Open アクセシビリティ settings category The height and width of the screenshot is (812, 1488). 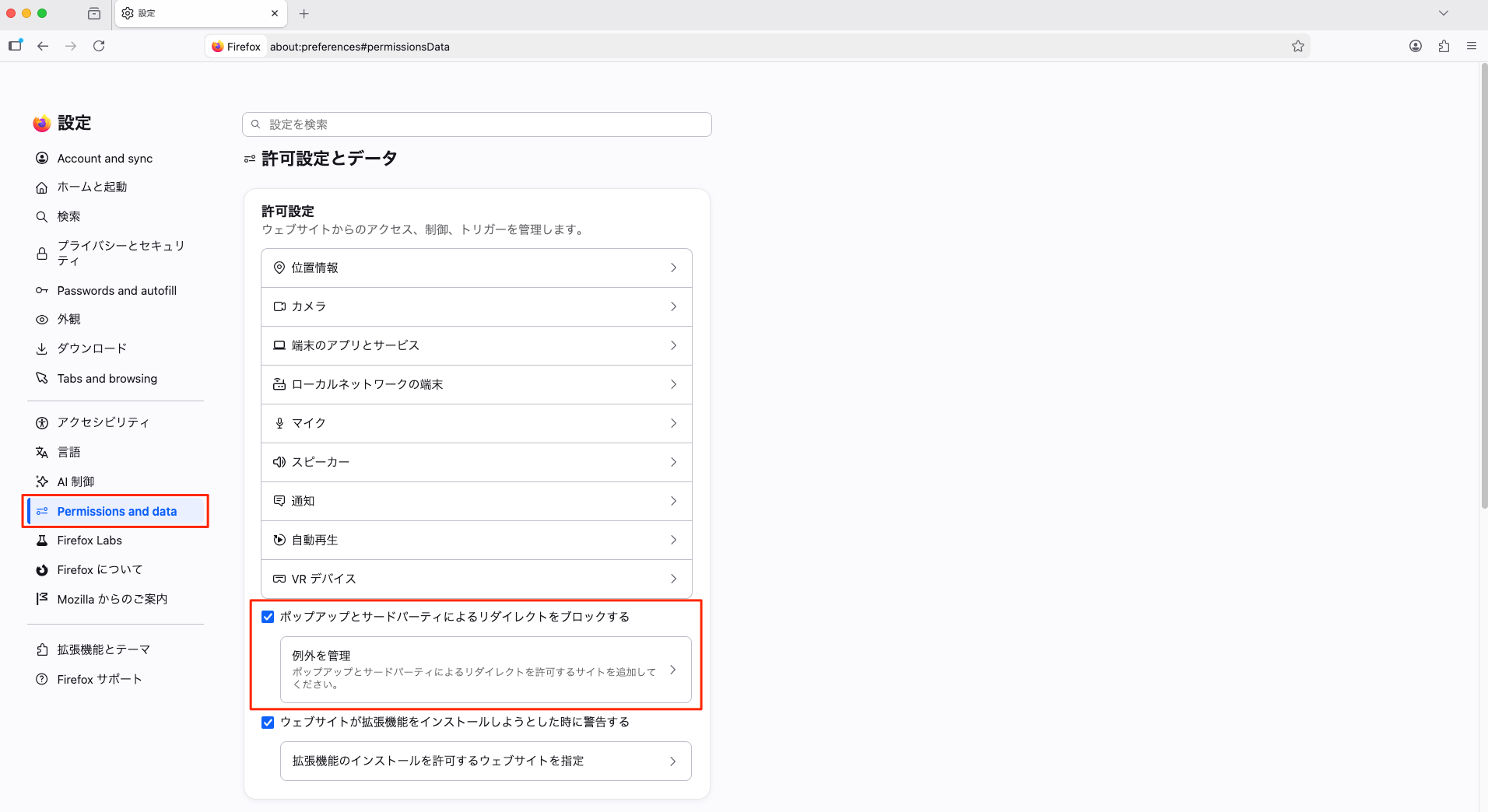pyautogui.click(x=115, y=422)
